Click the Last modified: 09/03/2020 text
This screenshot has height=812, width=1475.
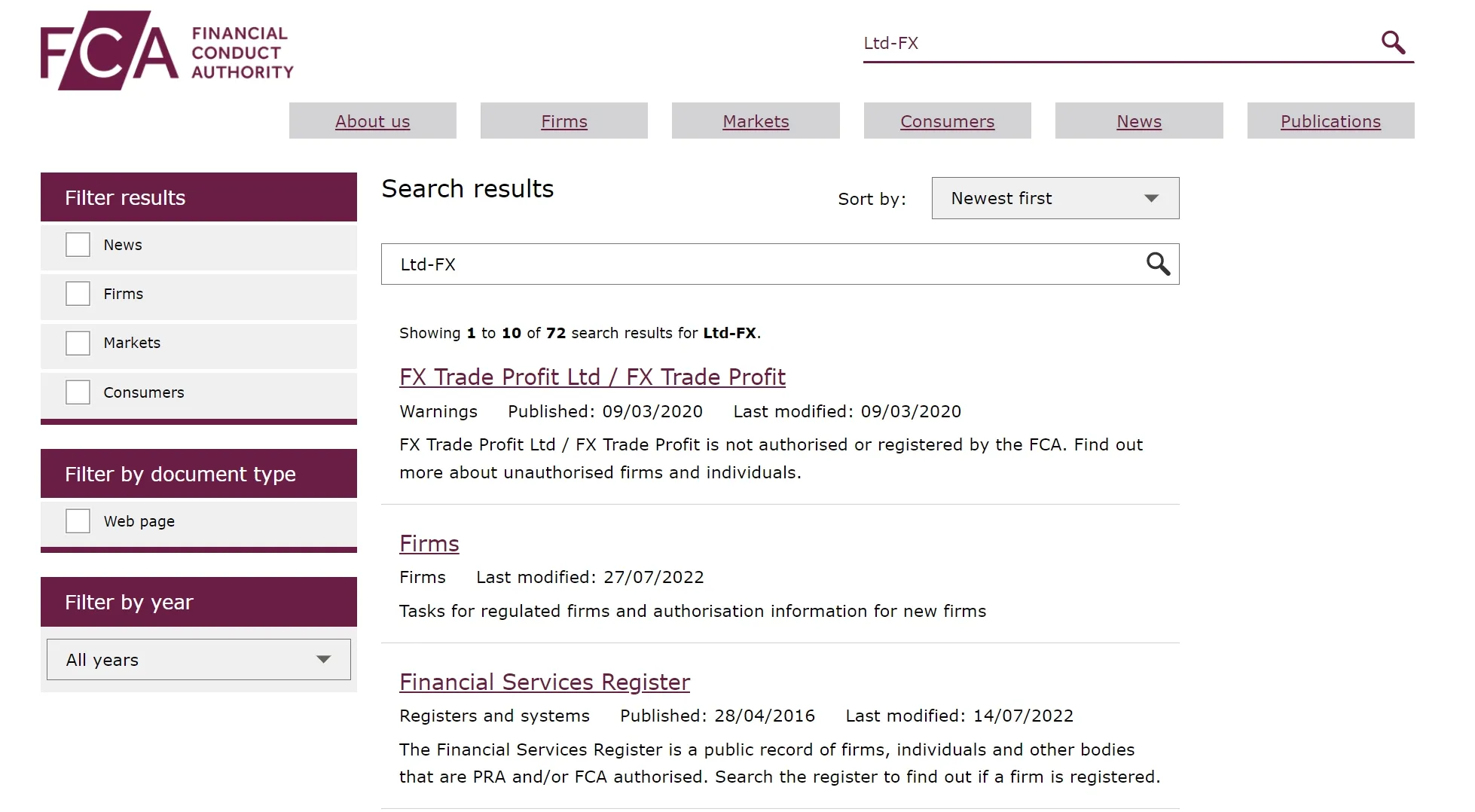click(x=847, y=411)
